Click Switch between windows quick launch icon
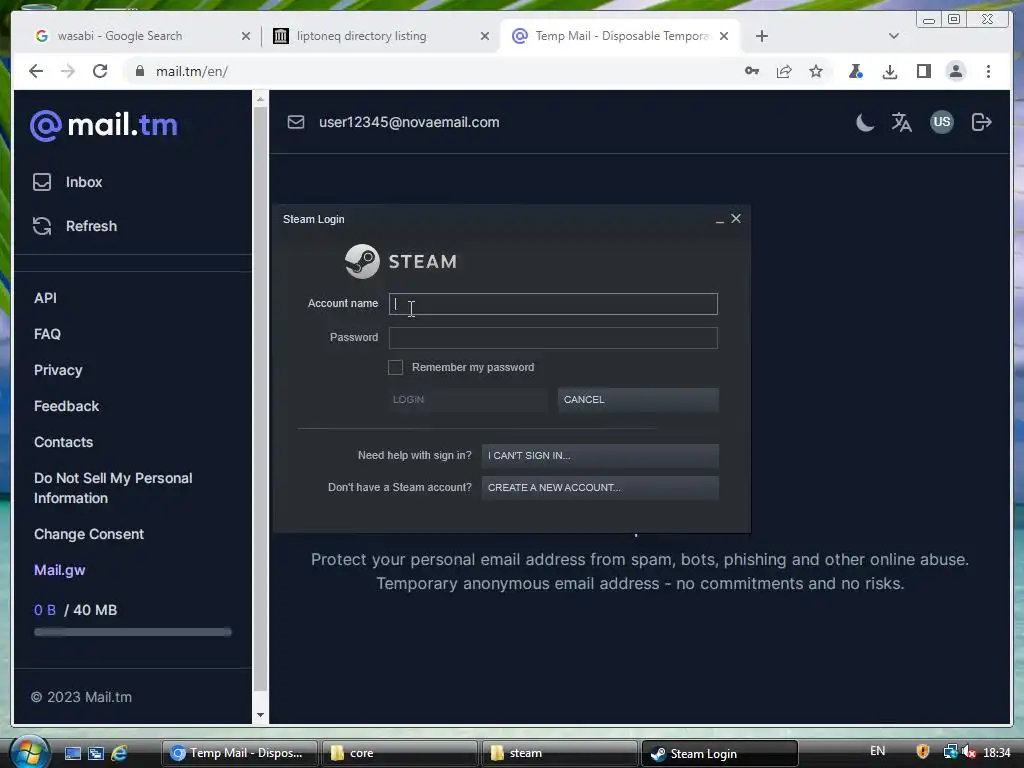This screenshot has width=1024, height=768. (95, 753)
